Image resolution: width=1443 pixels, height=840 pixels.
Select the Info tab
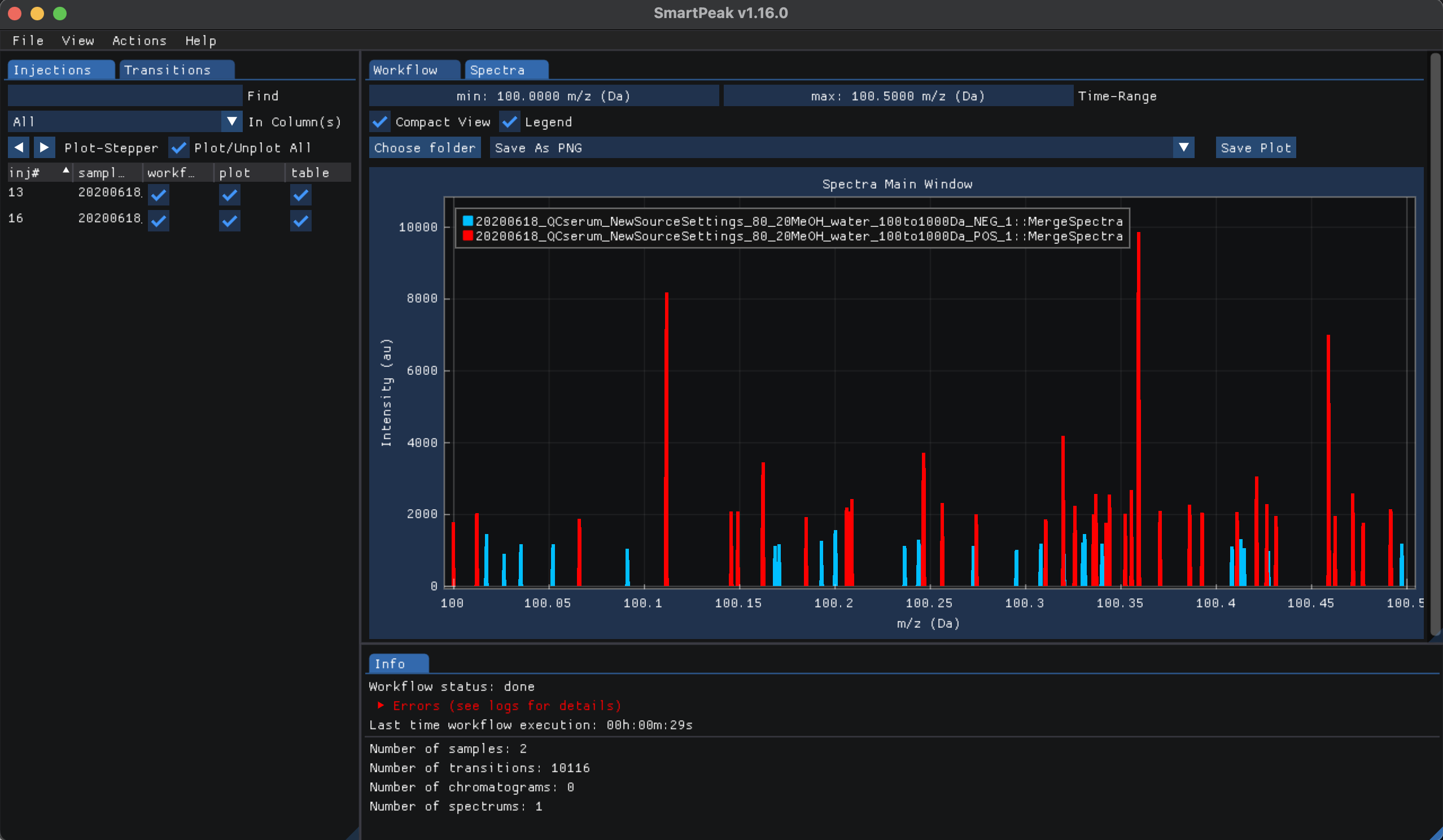pyautogui.click(x=399, y=664)
